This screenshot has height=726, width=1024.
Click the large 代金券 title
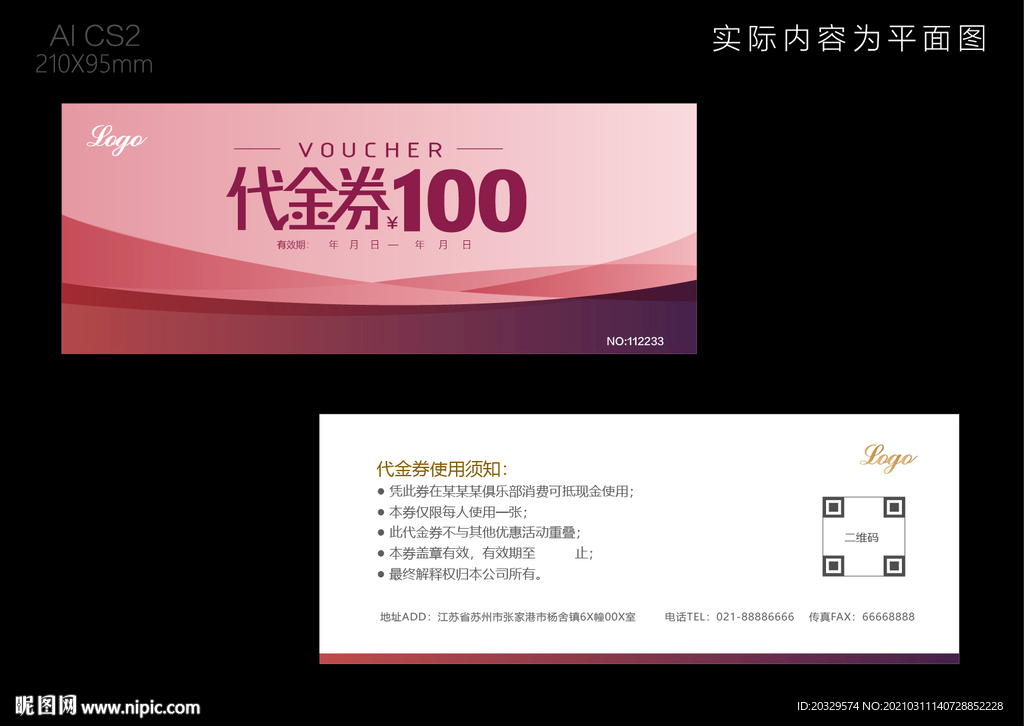(x=307, y=198)
